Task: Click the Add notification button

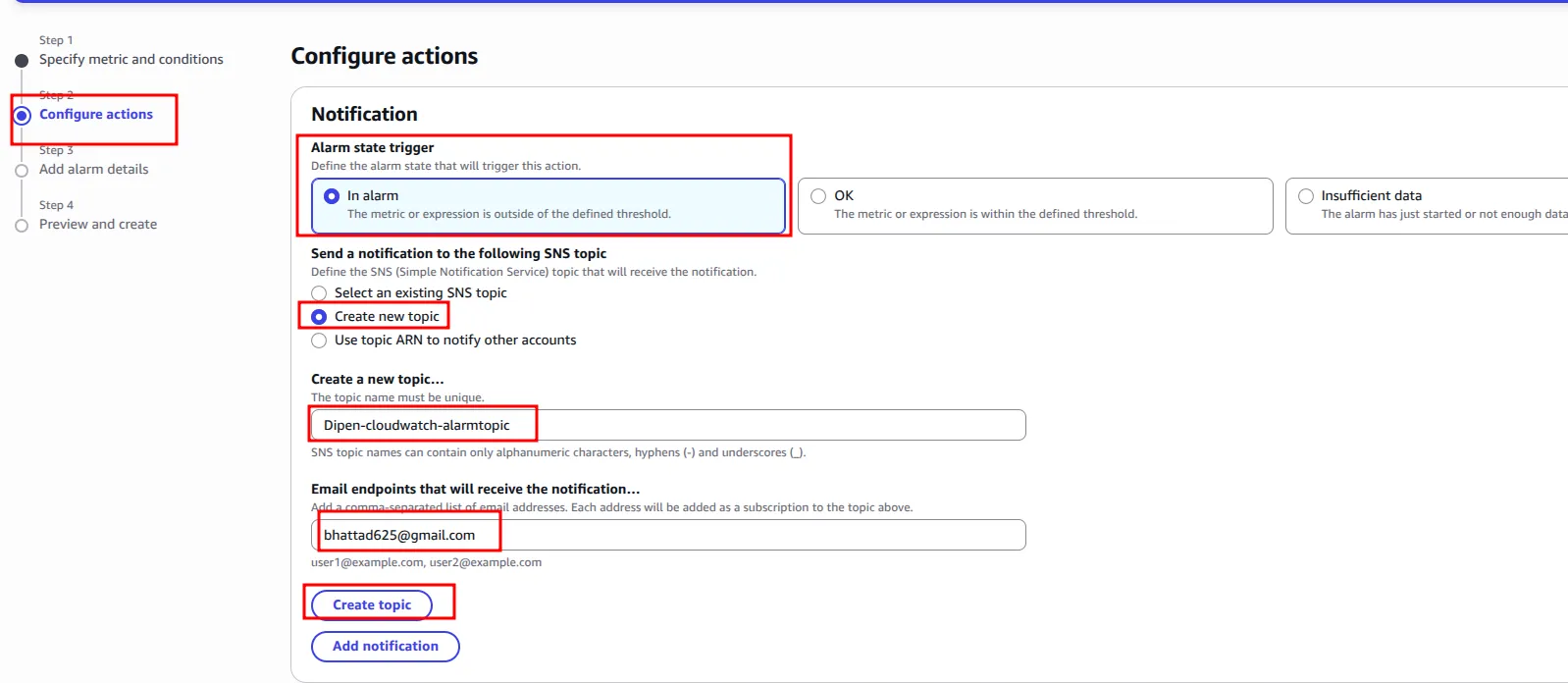Action: pos(386,646)
